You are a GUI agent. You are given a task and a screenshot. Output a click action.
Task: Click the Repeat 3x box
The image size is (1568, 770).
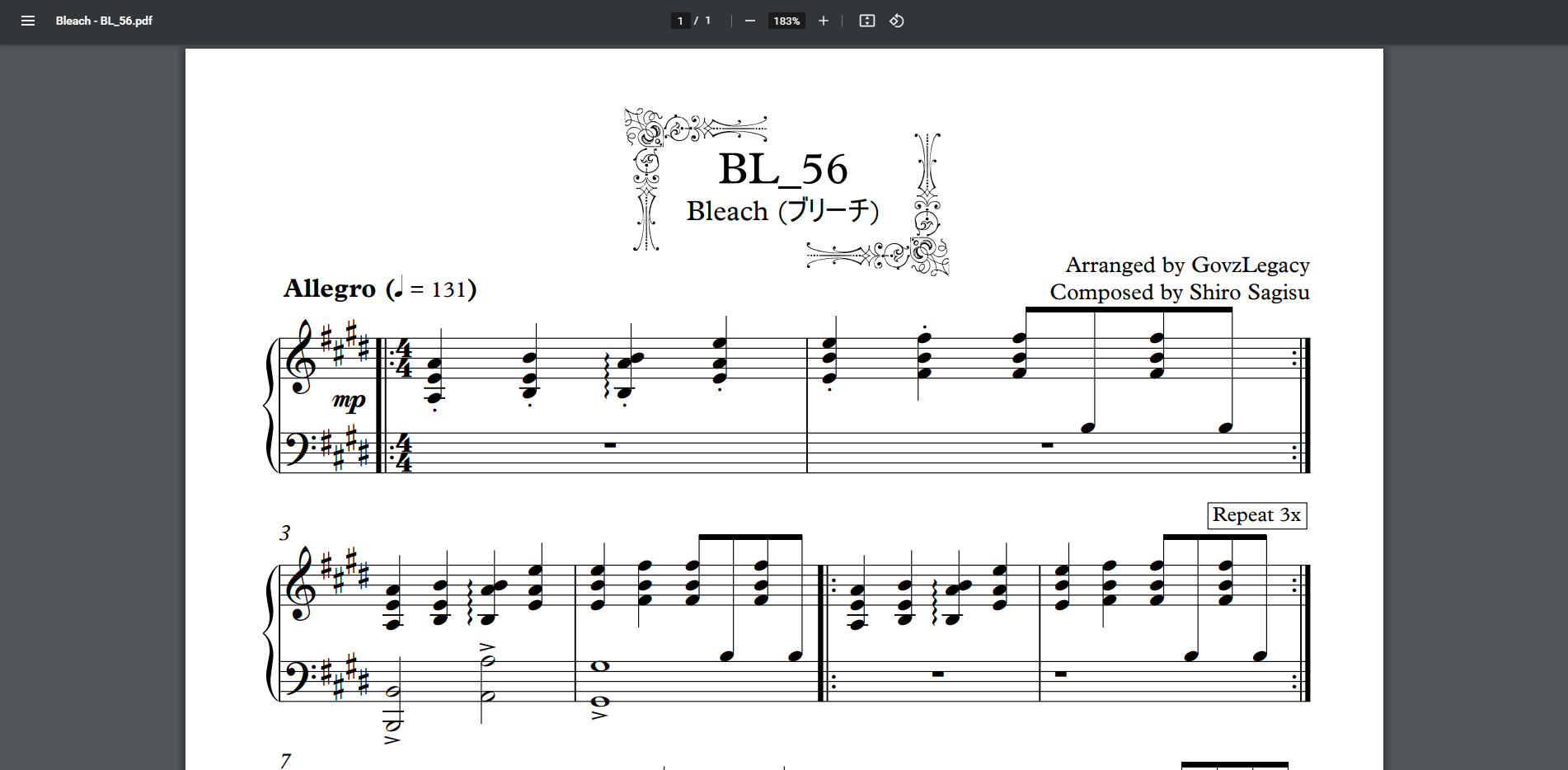(1256, 515)
